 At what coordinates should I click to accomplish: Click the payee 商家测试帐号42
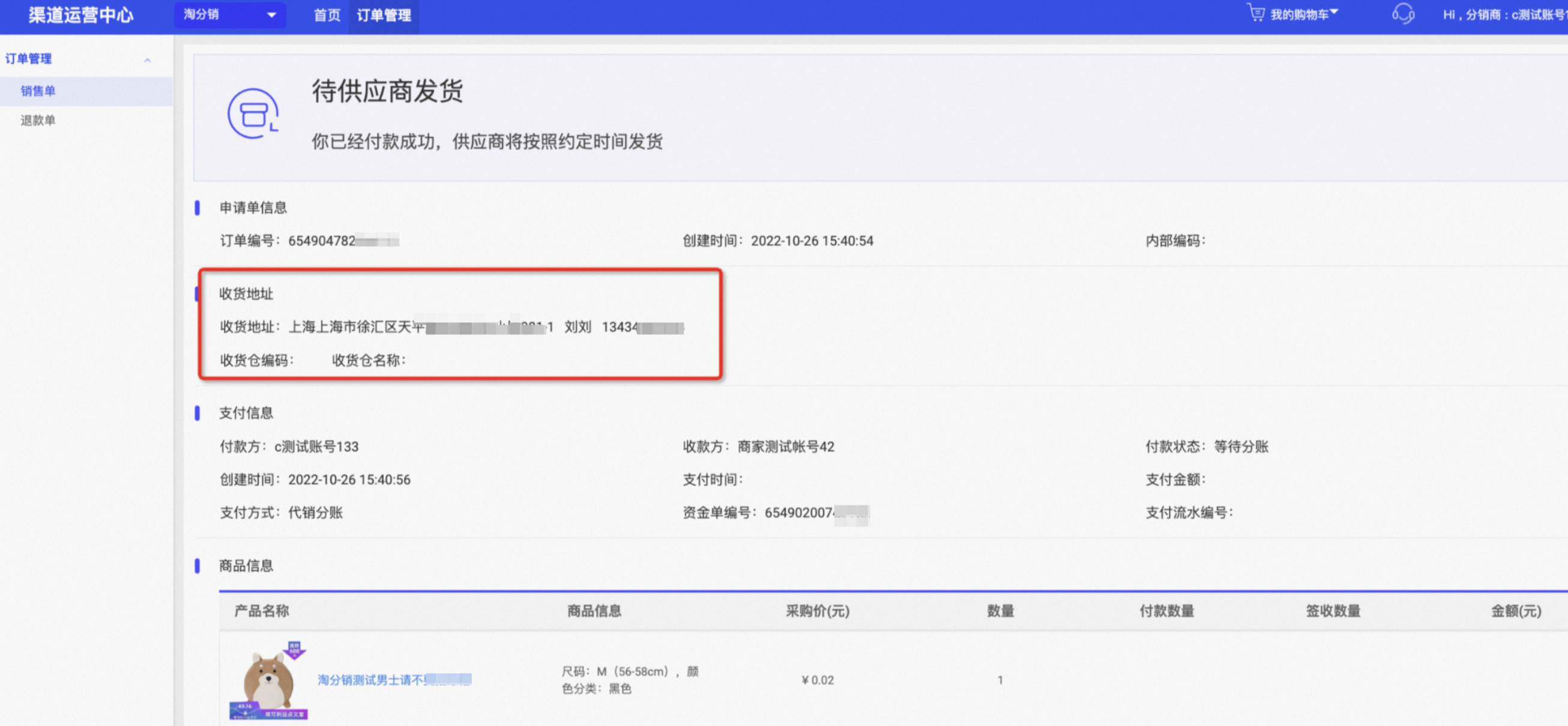[x=786, y=446]
